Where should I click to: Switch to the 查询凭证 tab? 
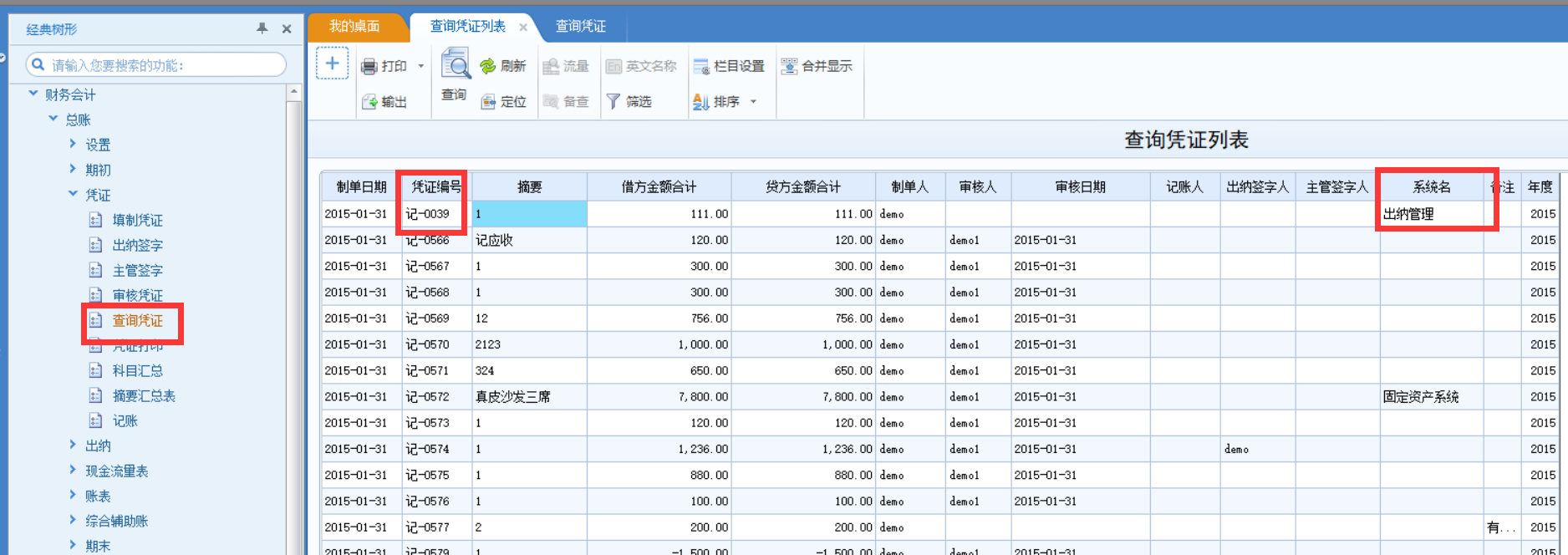point(581,27)
